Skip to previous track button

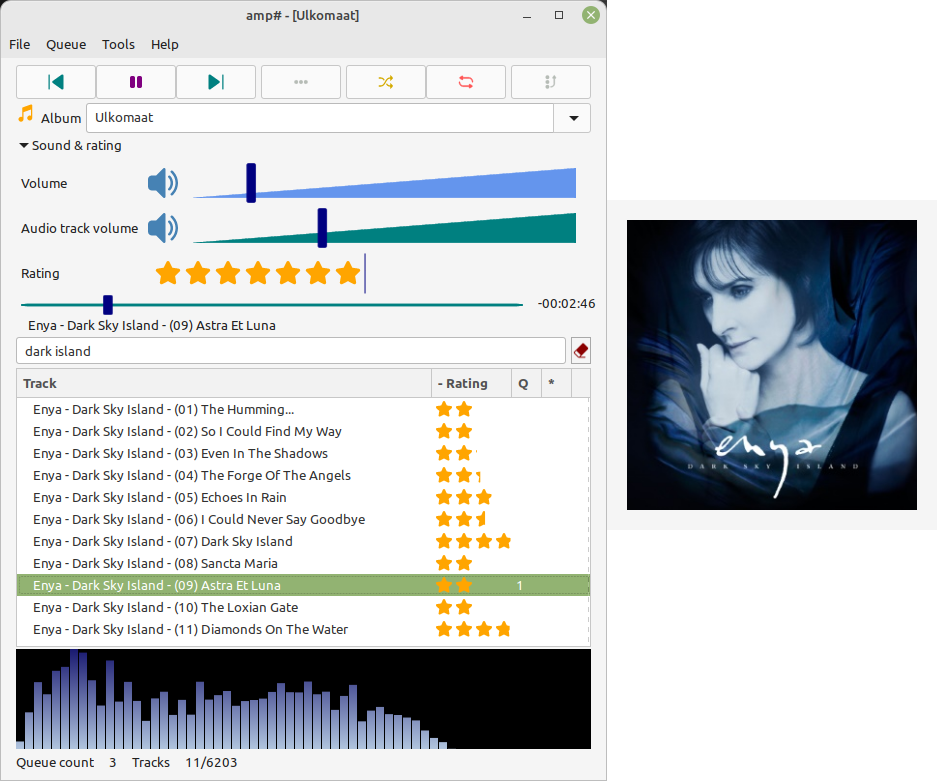click(56, 82)
